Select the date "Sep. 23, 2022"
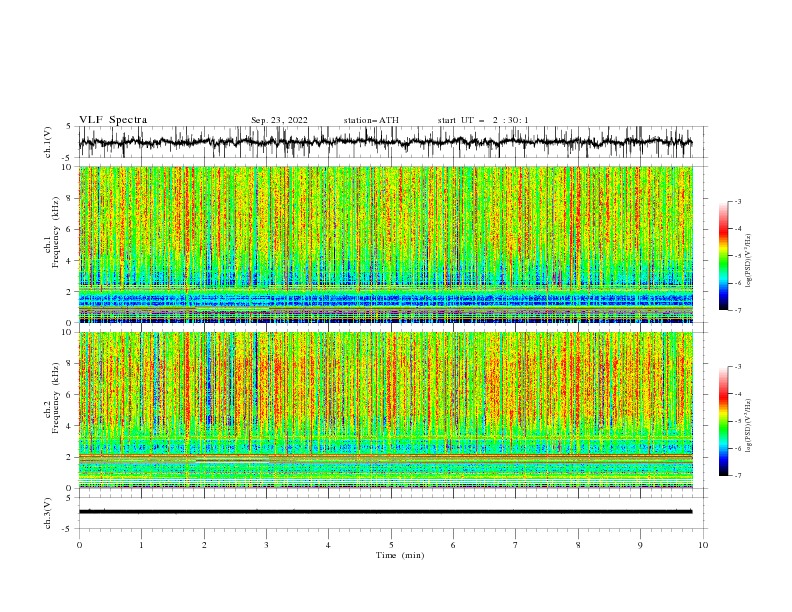Screen dimensions: 792x612 tap(279, 120)
